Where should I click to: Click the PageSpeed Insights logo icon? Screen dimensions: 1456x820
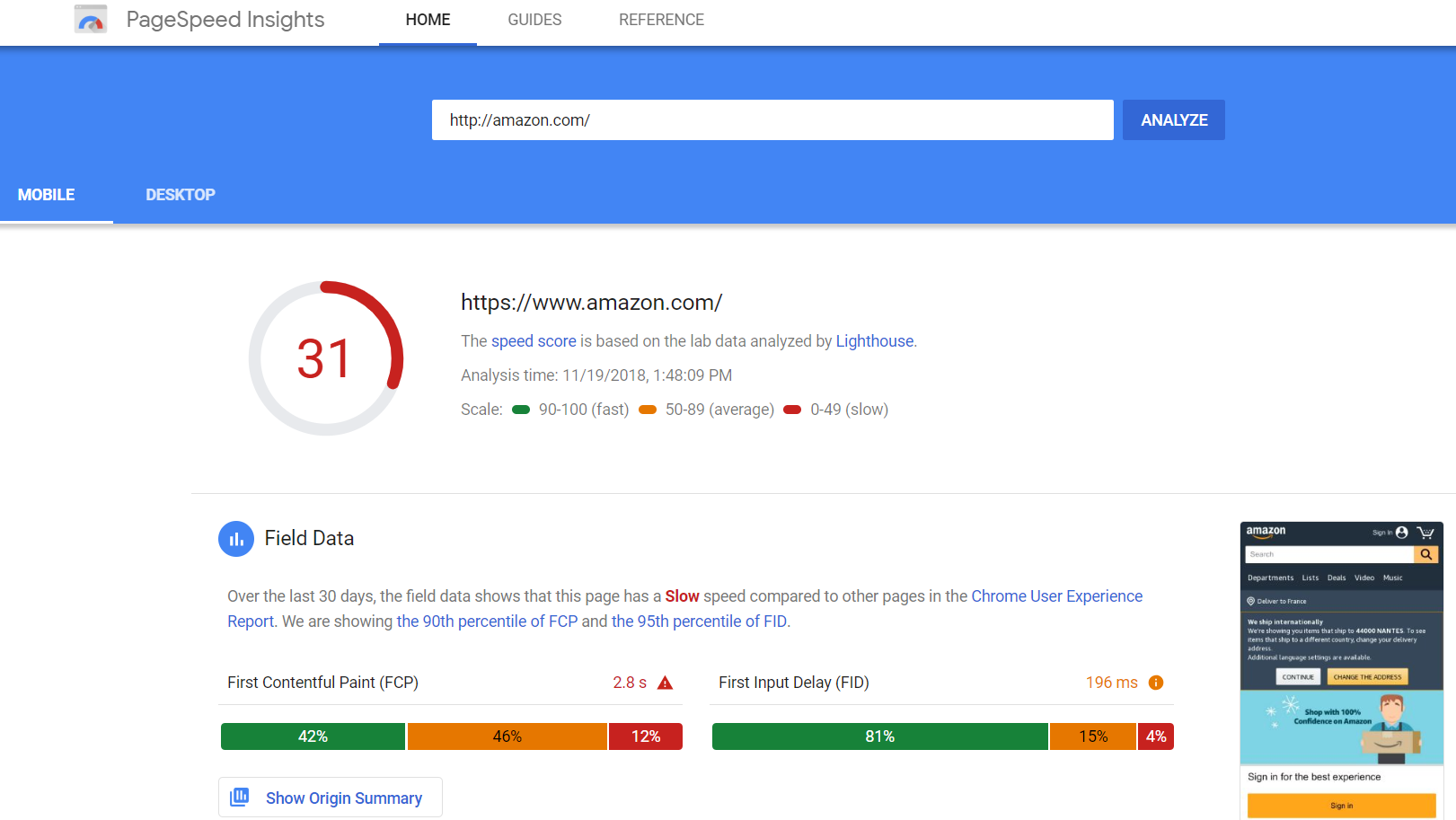tap(90, 18)
